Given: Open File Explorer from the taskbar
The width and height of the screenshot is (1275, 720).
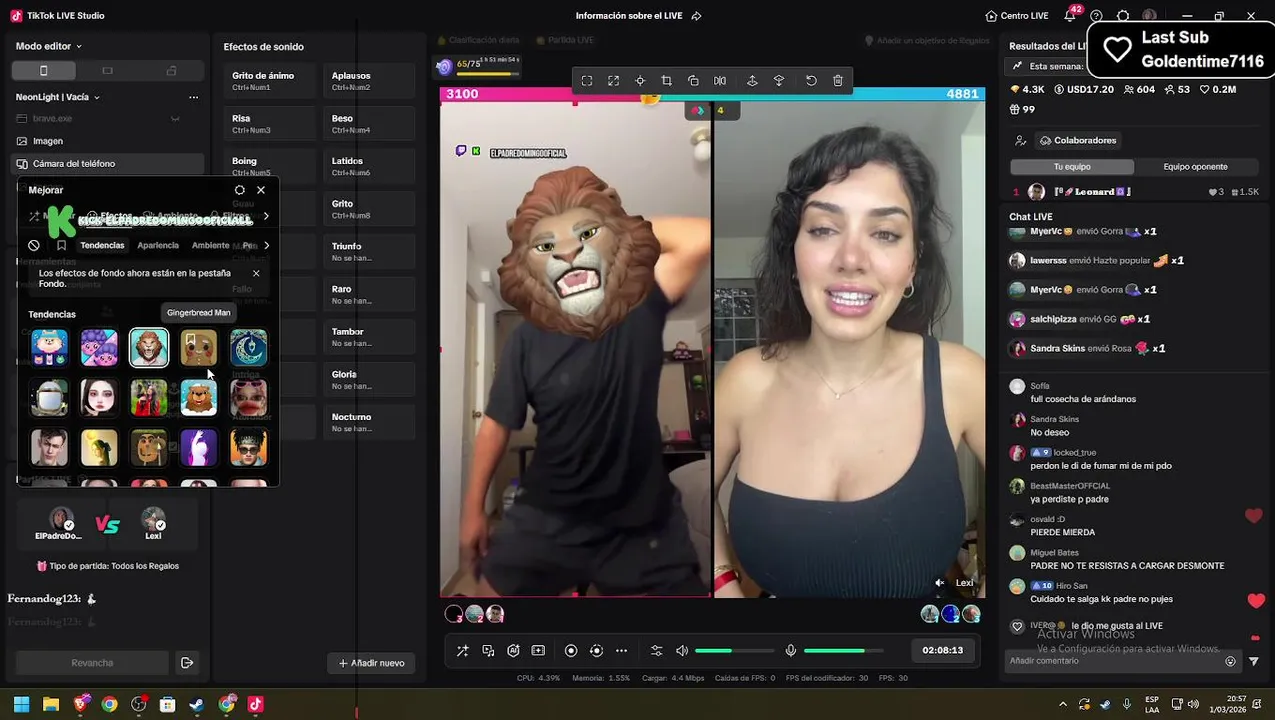Looking at the screenshot, I should (51, 704).
